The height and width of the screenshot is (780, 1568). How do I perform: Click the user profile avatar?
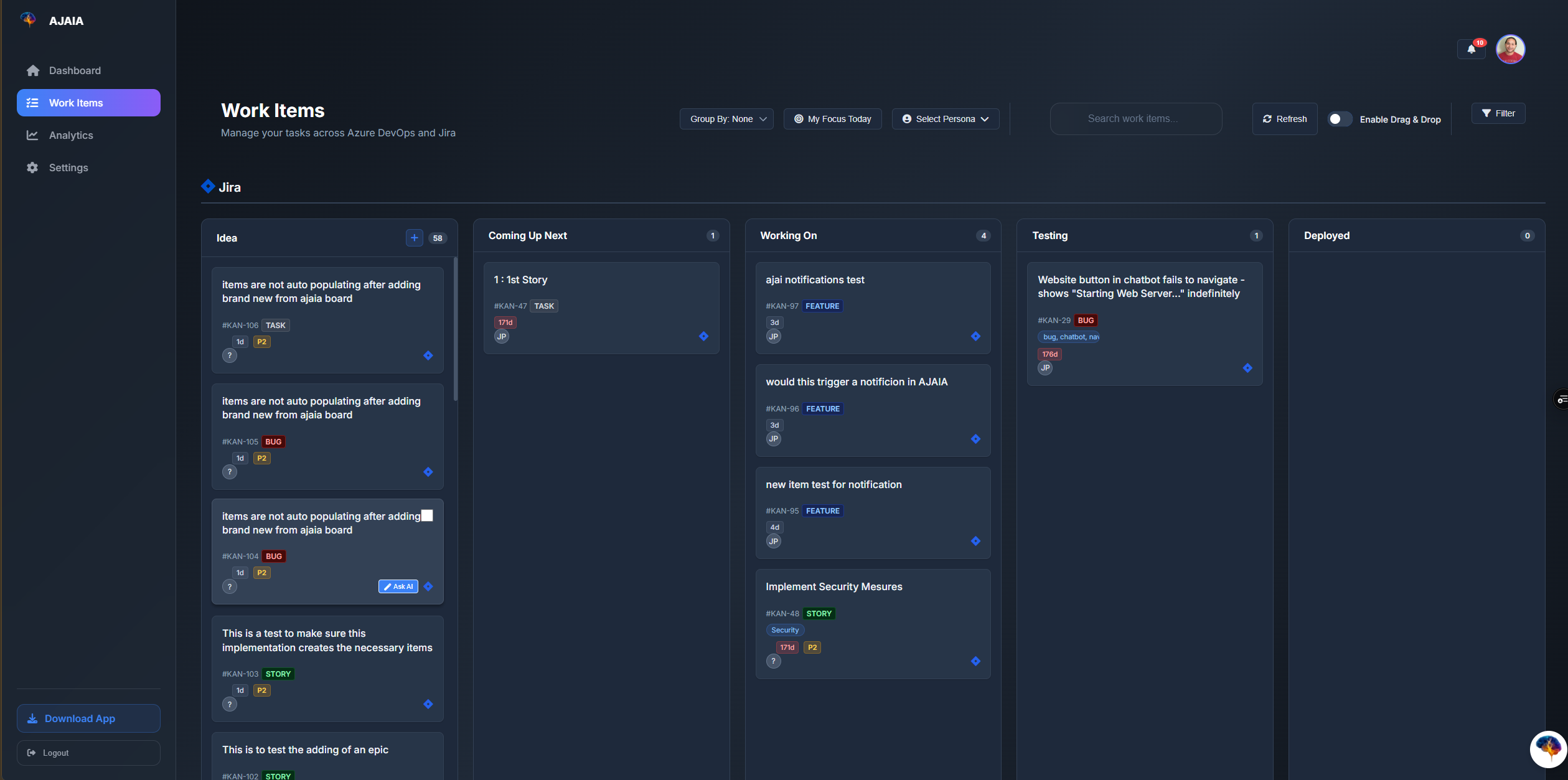1510,49
